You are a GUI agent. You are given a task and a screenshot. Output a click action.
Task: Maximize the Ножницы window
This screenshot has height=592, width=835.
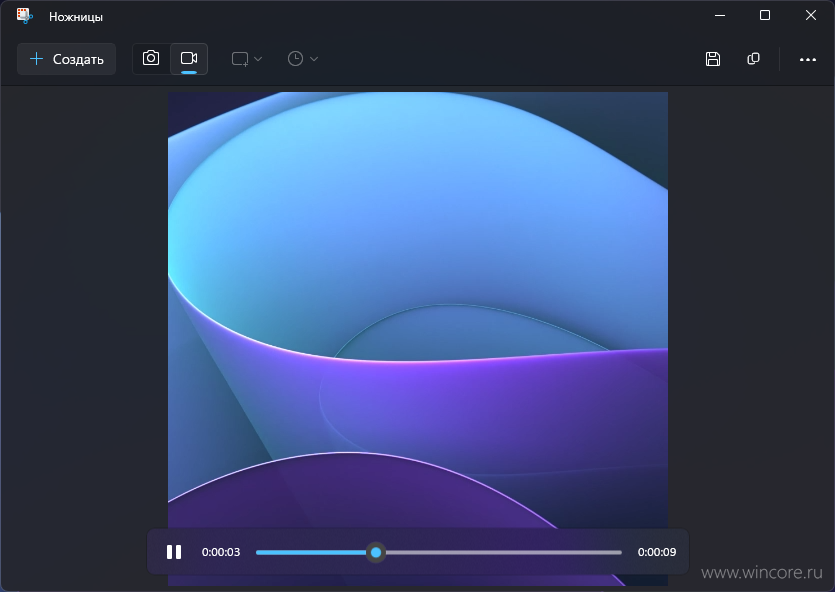point(765,15)
